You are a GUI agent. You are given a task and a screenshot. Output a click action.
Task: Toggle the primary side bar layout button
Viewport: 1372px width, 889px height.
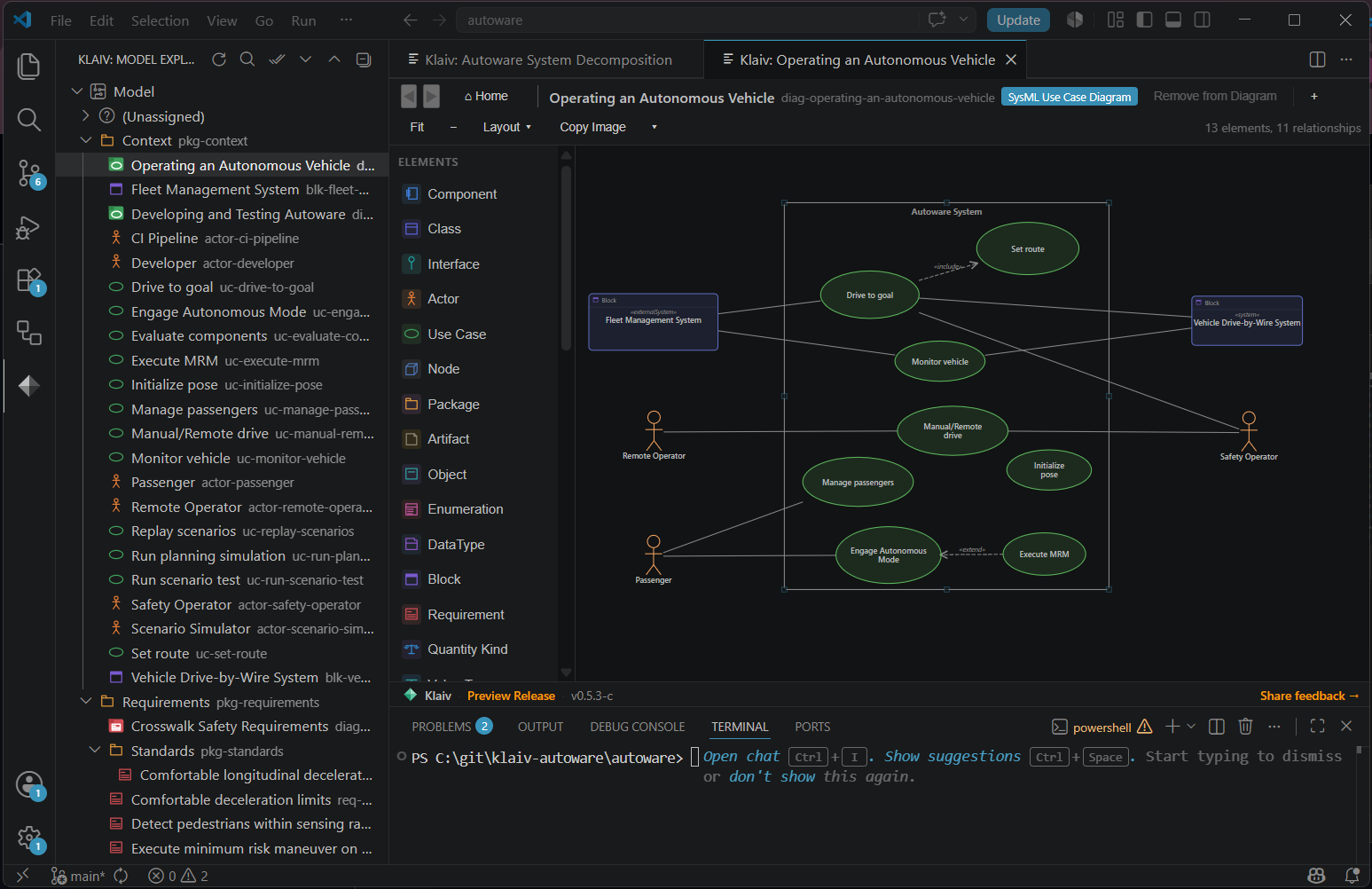pos(1145,20)
